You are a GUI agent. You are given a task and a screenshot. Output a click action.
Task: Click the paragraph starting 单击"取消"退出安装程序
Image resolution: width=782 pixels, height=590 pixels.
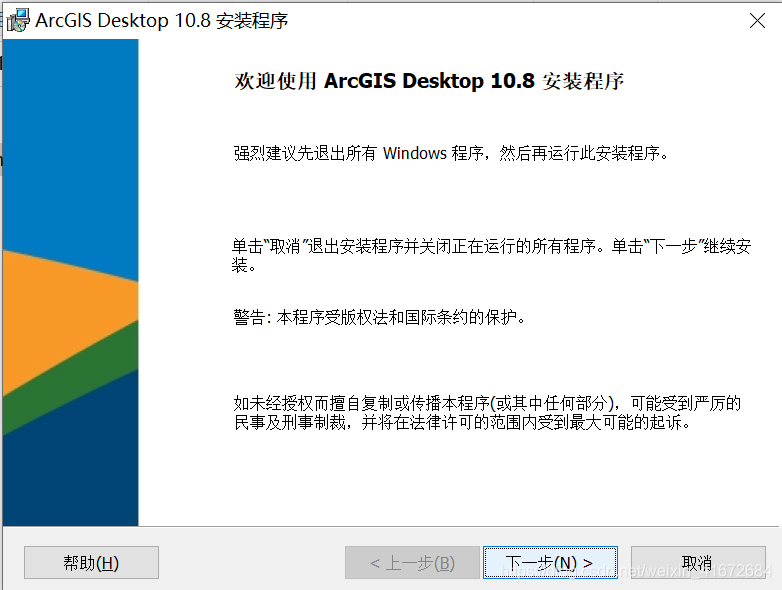pyautogui.click(x=491, y=255)
